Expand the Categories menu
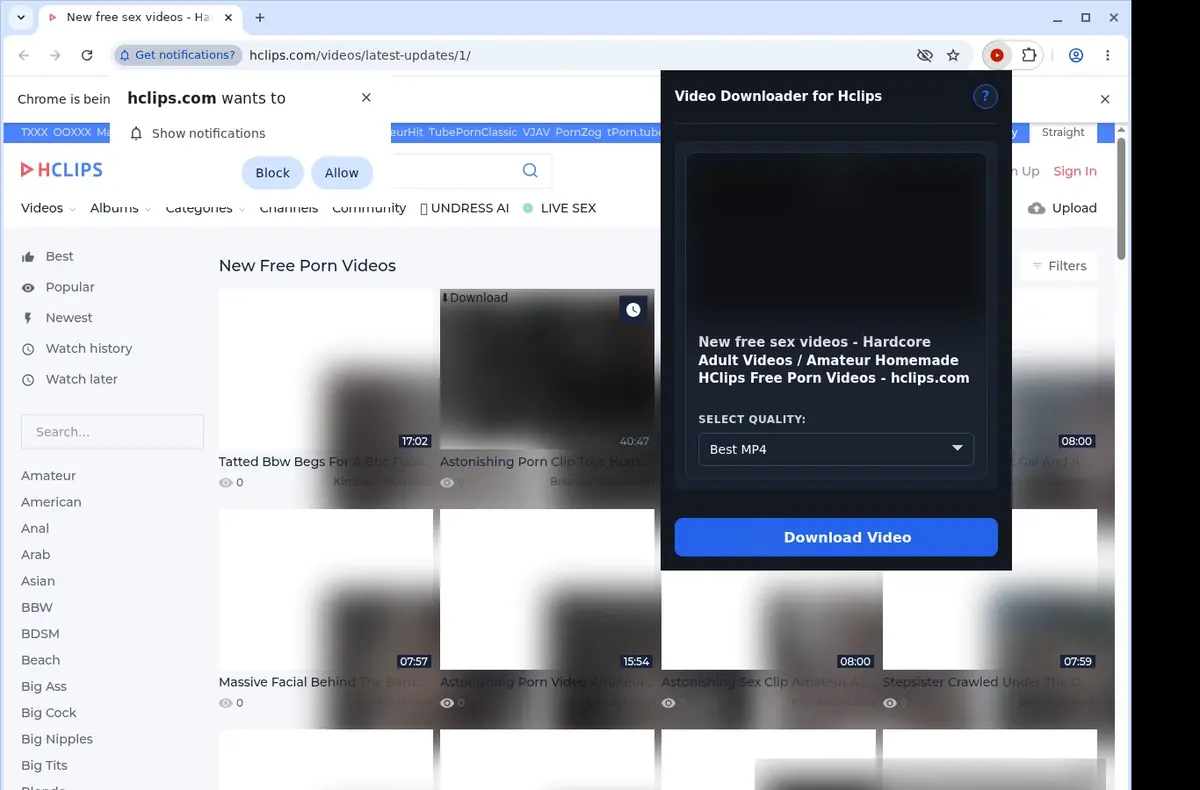This screenshot has height=790, width=1200. pyautogui.click(x=205, y=208)
